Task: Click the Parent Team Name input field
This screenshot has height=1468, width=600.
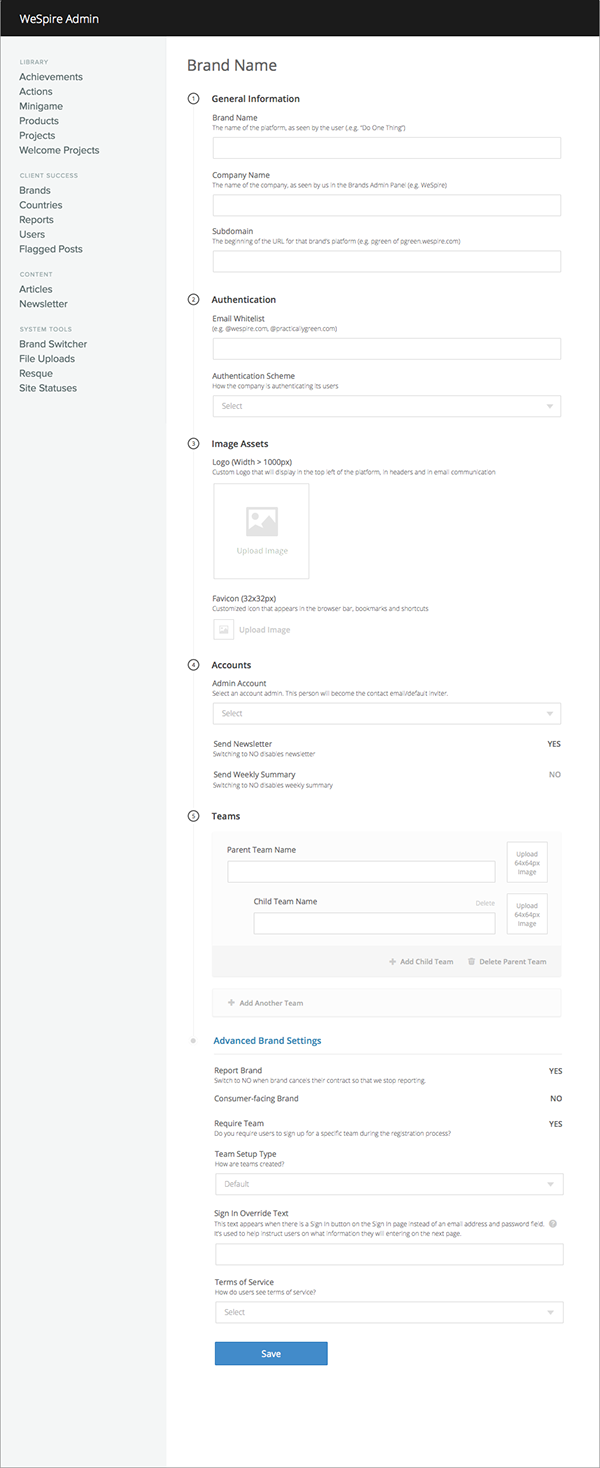Action: click(x=362, y=871)
